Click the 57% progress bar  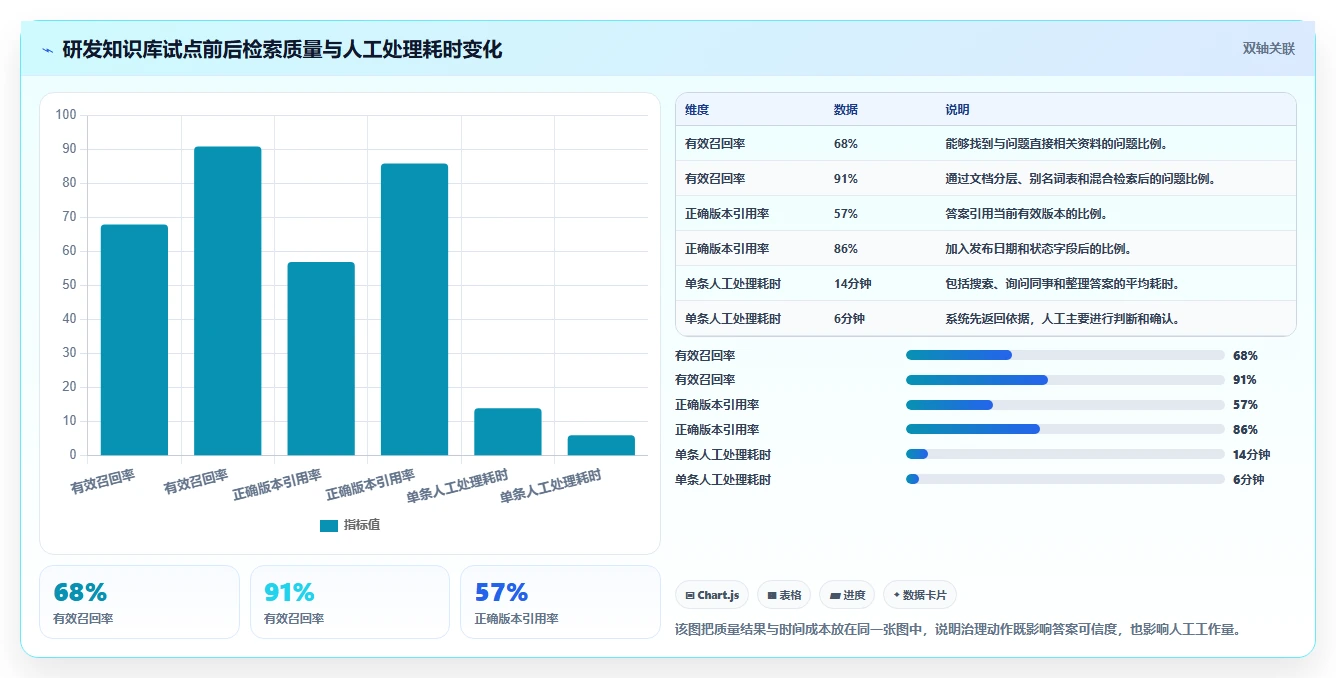click(x=1065, y=405)
